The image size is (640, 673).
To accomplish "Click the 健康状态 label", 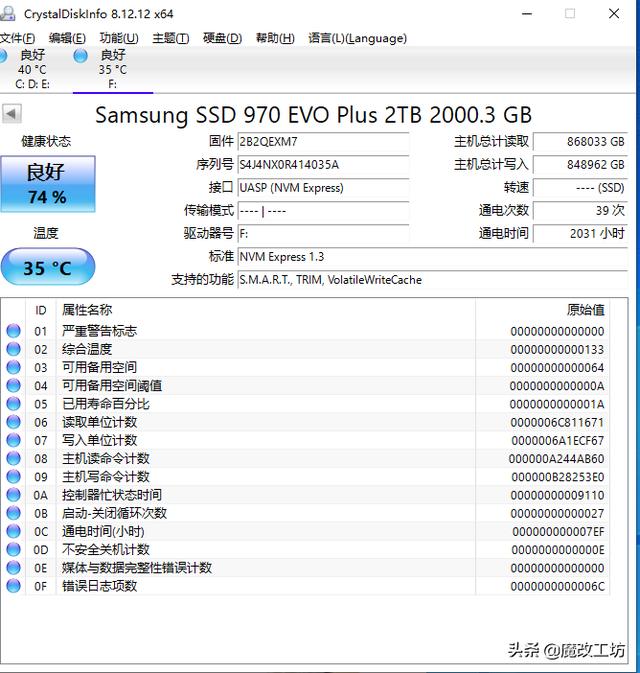I will tap(46, 141).
